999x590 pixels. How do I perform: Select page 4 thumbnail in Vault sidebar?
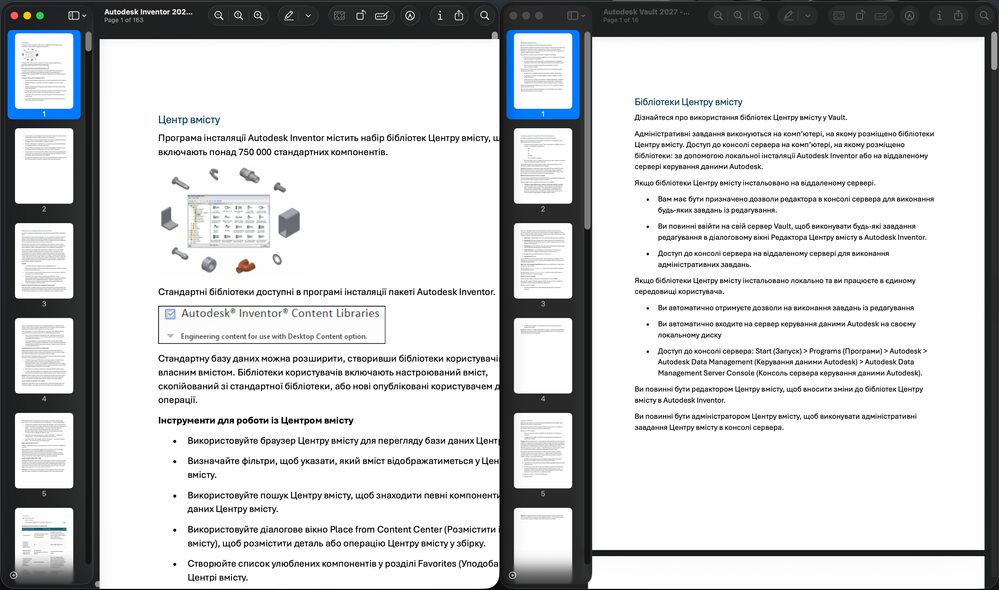tap(543, 356)
